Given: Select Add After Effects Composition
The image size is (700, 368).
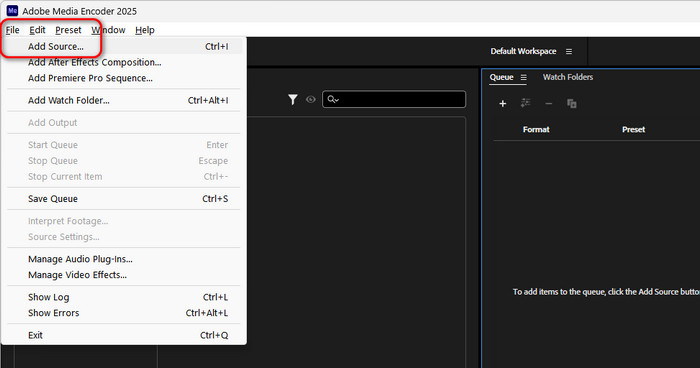Looking at the screenshot, I should (x=125, y=63).
